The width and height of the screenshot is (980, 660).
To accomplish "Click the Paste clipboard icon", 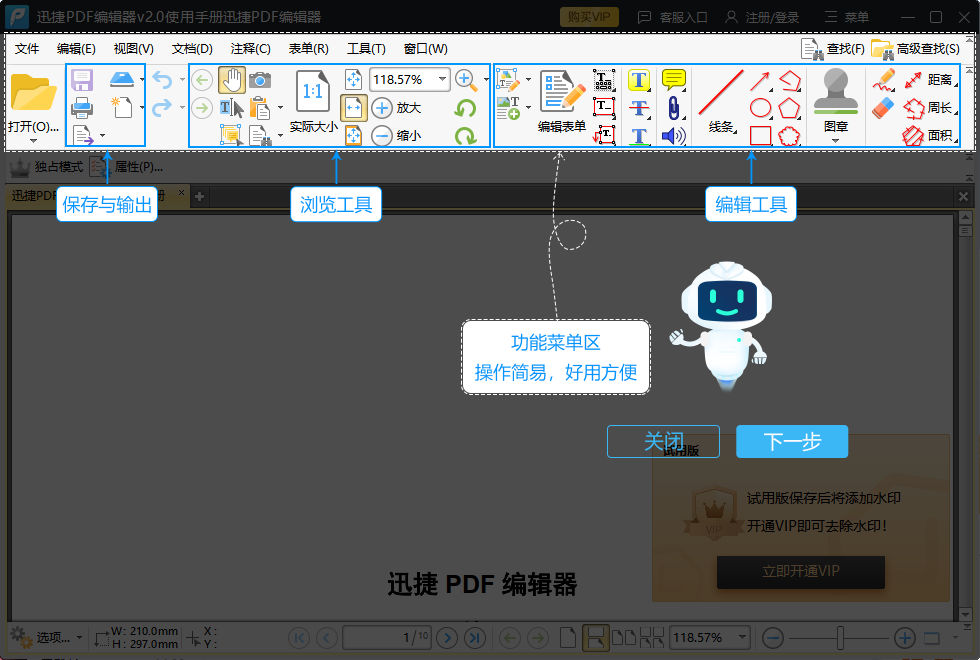I will pos(260,108).
